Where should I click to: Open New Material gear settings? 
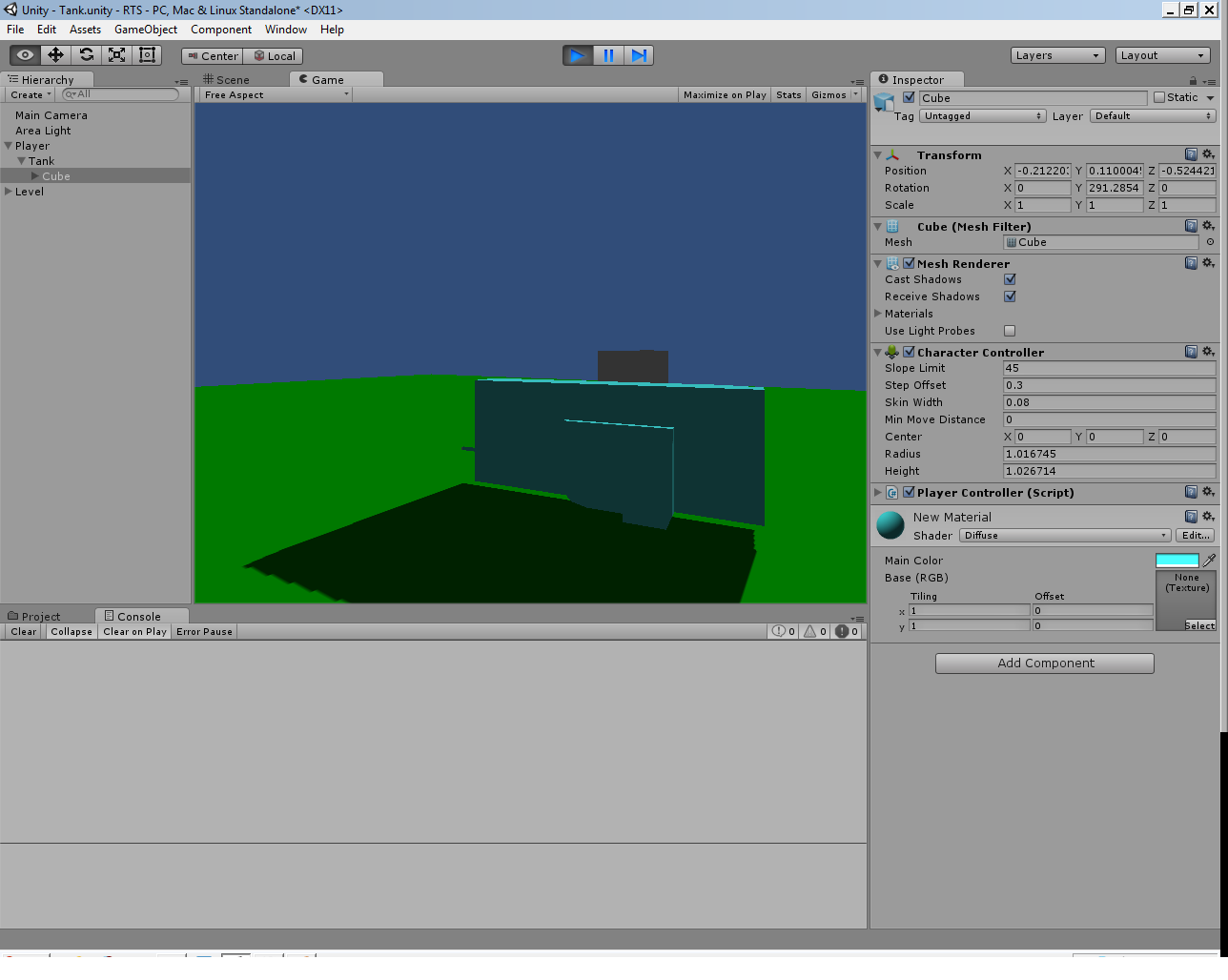pos(1208,517)
